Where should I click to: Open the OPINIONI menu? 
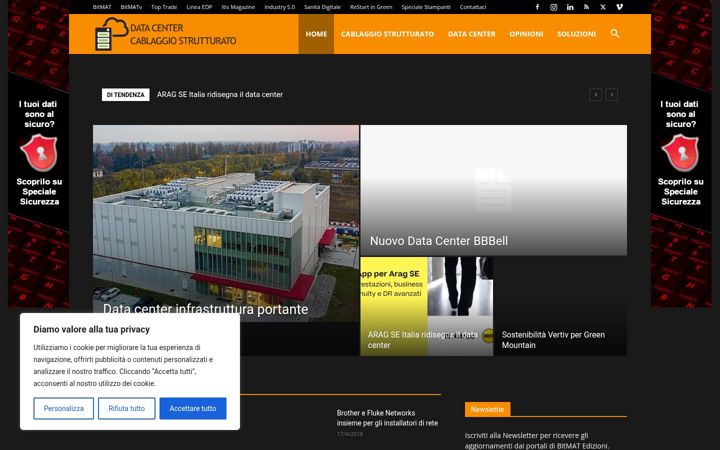(x=526, y=34)
